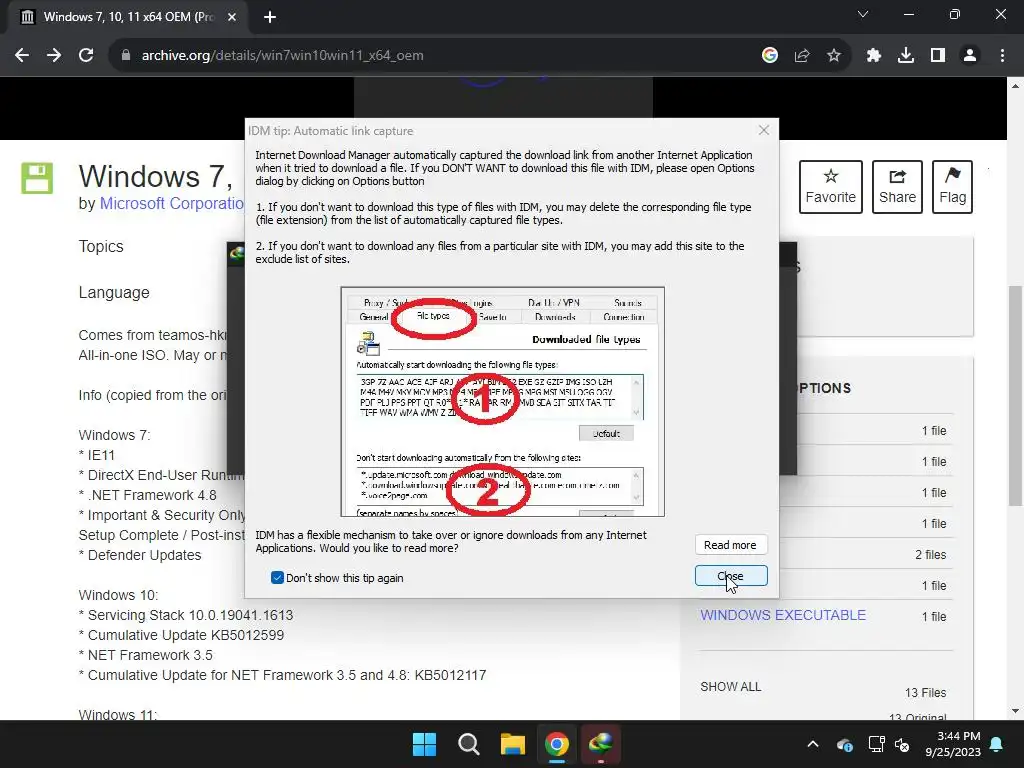Image resolution: width=1024 pixels, height=768 pixels.
Task: Open the Microsoft Corporation link
Action: [172, 203]
